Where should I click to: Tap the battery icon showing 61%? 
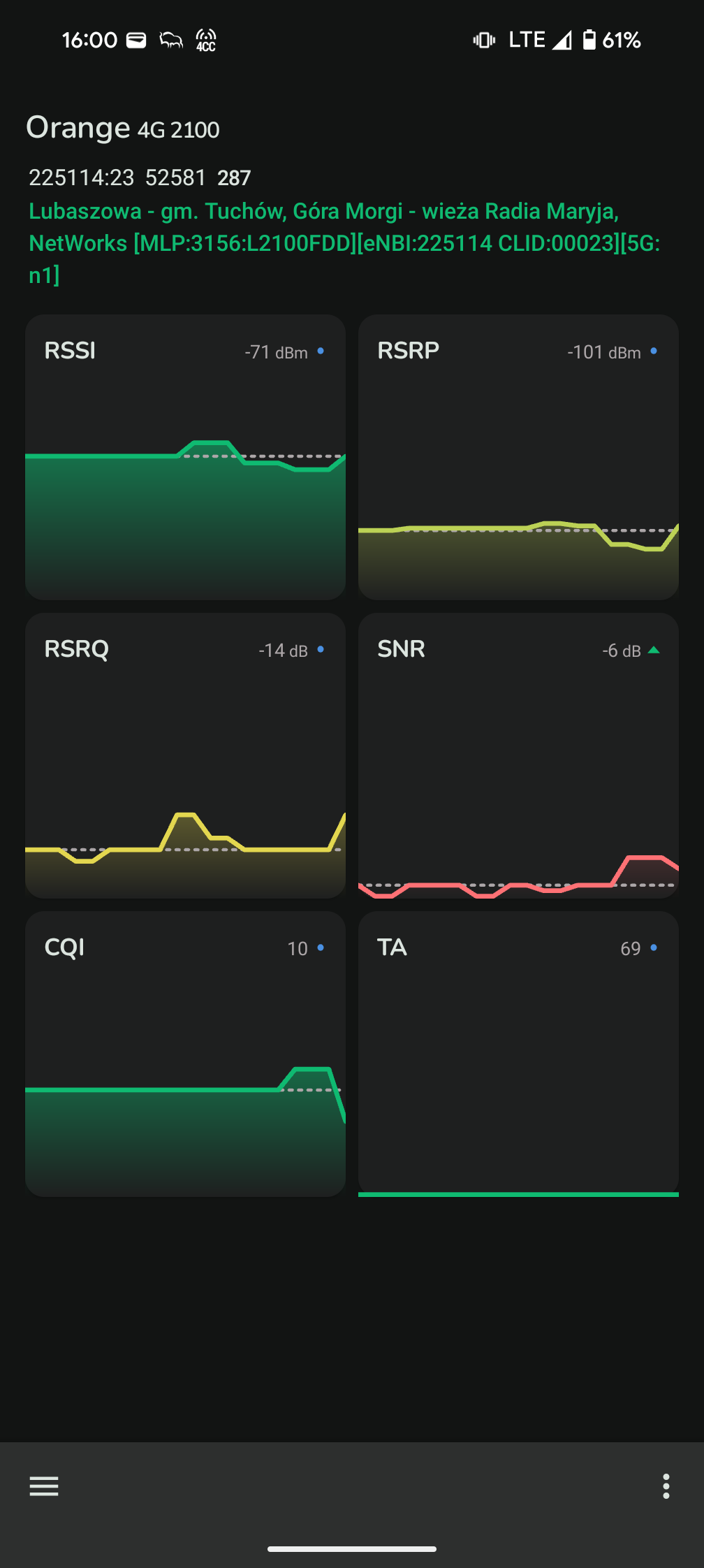589,40
